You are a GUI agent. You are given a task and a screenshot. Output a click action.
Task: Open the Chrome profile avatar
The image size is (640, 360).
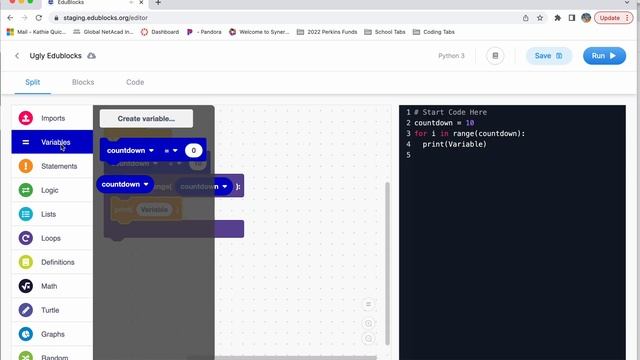[x=586, y=18]
